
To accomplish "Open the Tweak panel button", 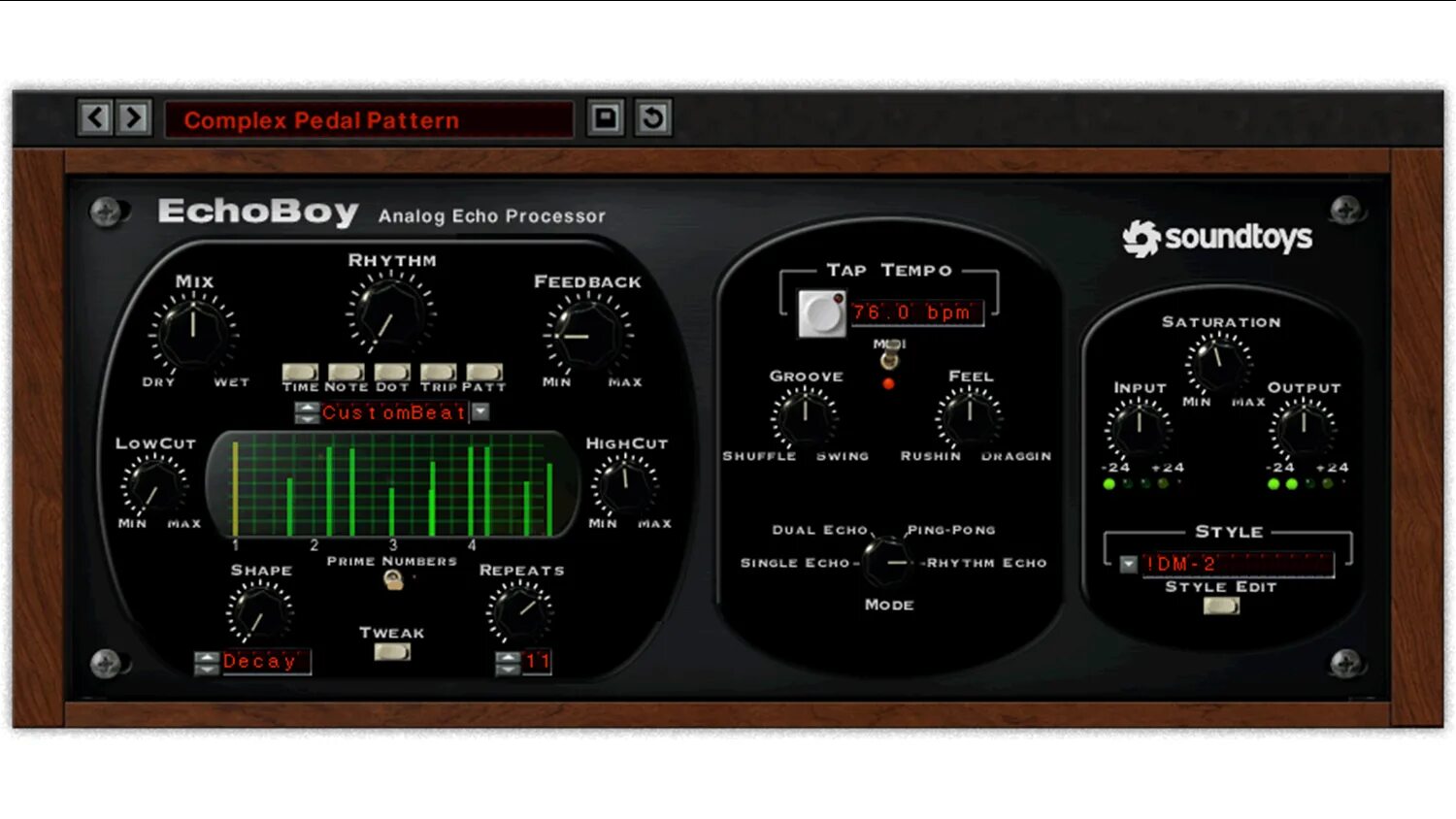I will click(x=392, y=652).
